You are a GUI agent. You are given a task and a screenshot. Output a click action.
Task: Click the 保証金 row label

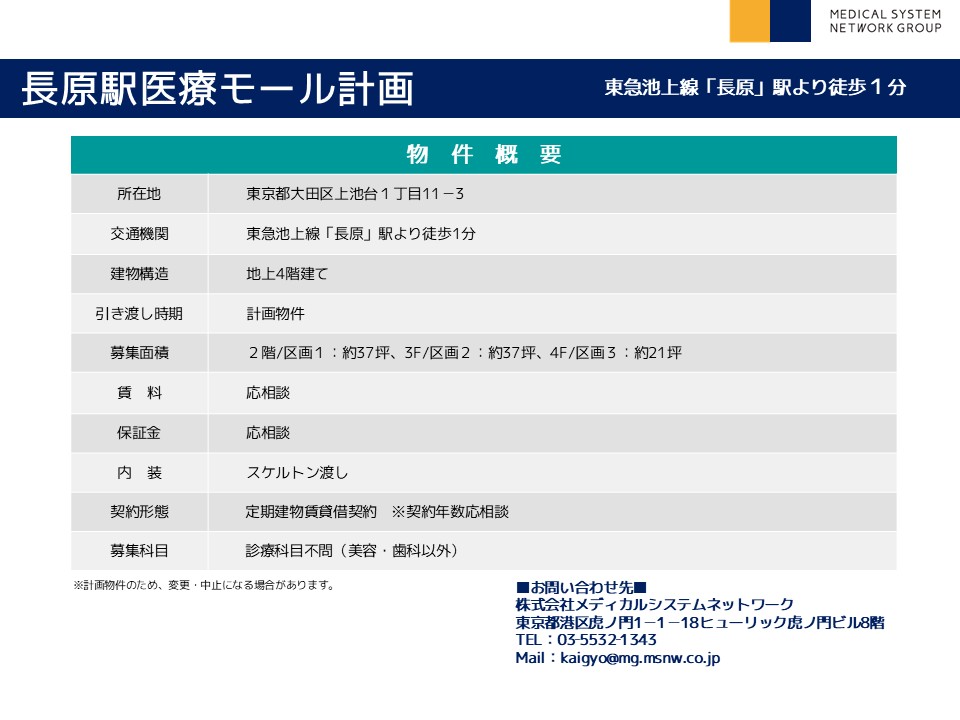coord(139,433)
